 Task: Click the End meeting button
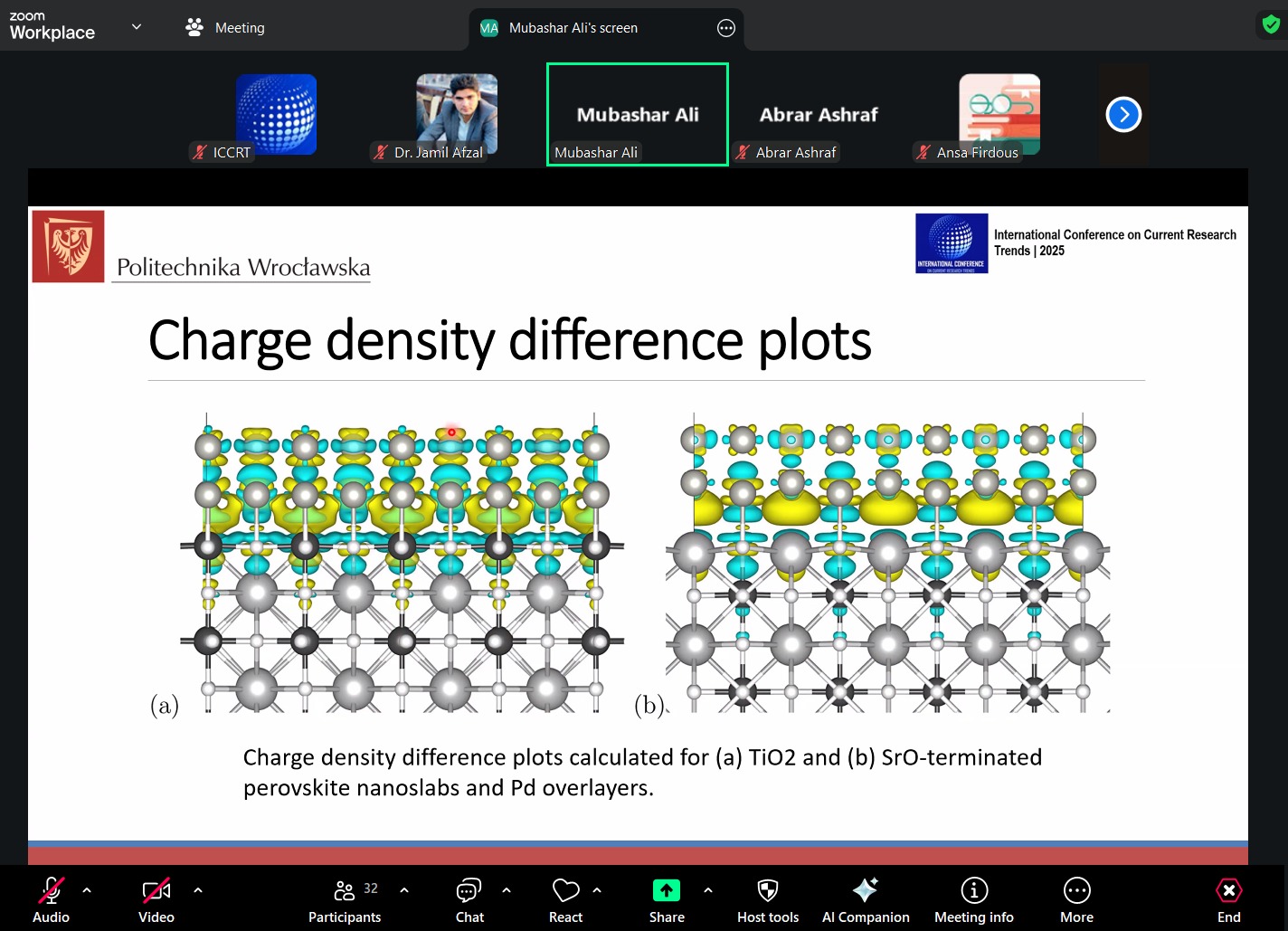tap(1229, 900)
